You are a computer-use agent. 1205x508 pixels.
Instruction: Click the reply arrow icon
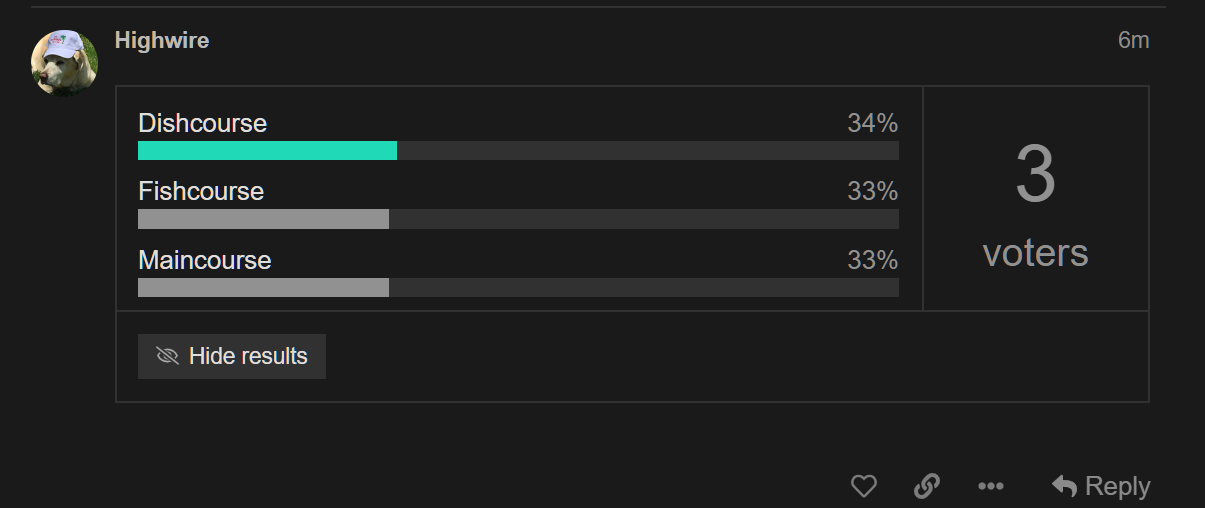[1064, 487]
